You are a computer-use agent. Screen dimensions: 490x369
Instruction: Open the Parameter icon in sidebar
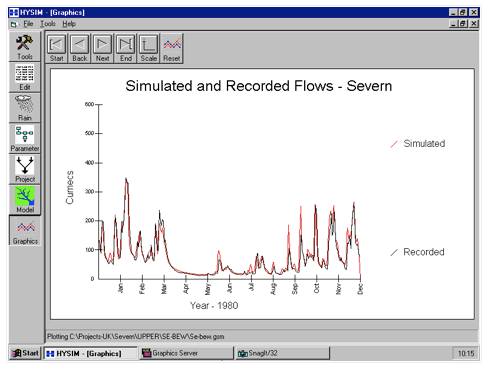(25, 139)
